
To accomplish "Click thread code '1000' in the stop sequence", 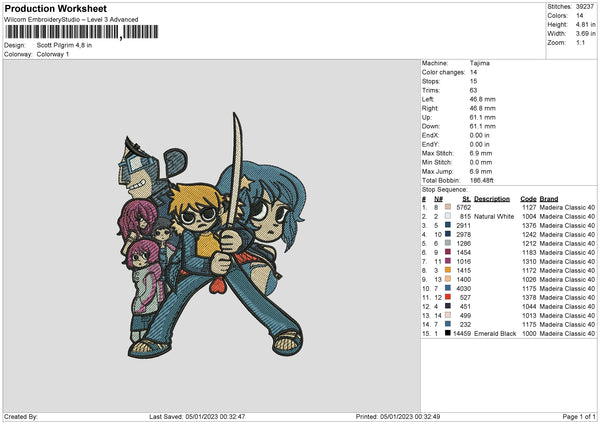I will click(529, 333).
